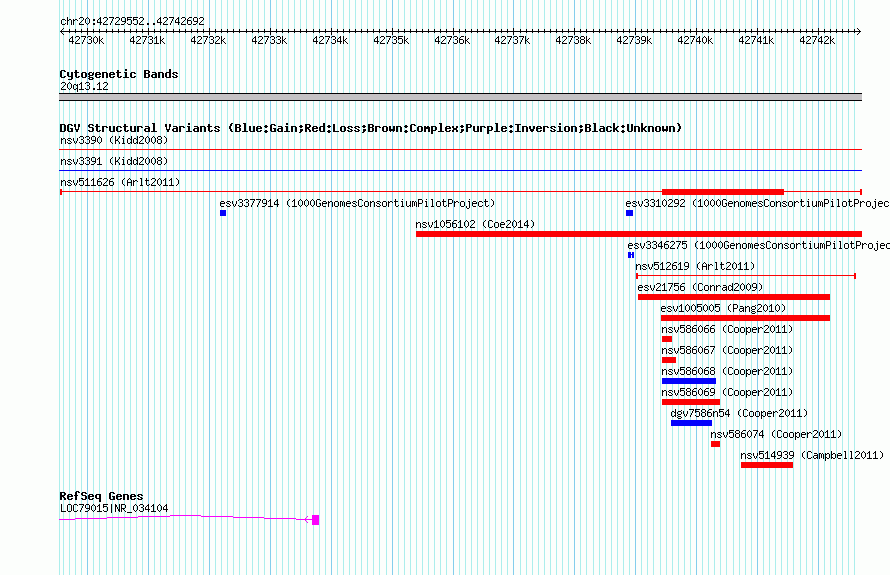Open the nsv1056102 (Coe2014) label

click(475, 224)
